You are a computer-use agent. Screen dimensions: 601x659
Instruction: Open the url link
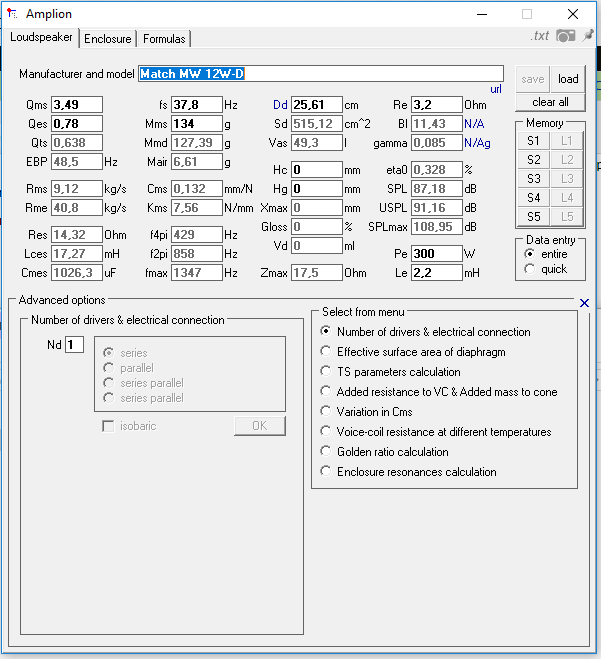[496, 89]
